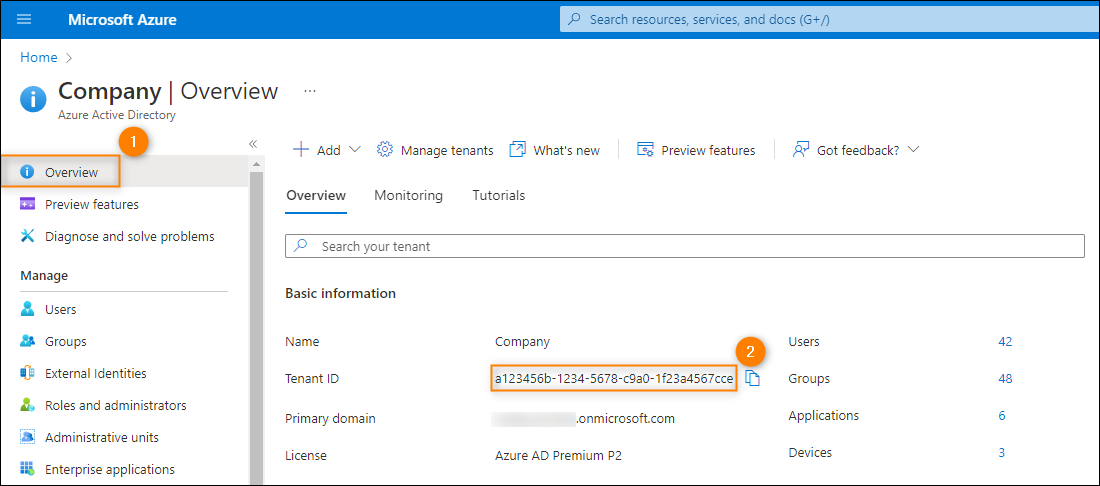Focus the Search your tenant field
The image size is (1100, 486).
click(x=685, y=246)
